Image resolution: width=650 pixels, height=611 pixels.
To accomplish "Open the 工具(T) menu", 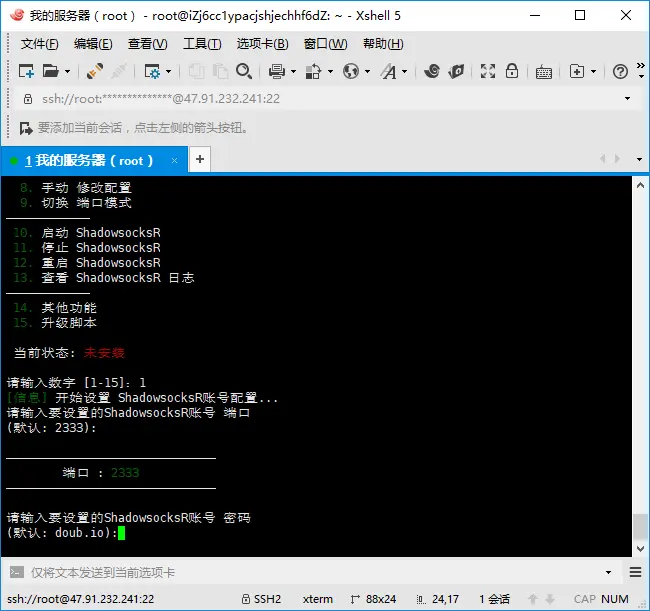I will coord(202,44).
